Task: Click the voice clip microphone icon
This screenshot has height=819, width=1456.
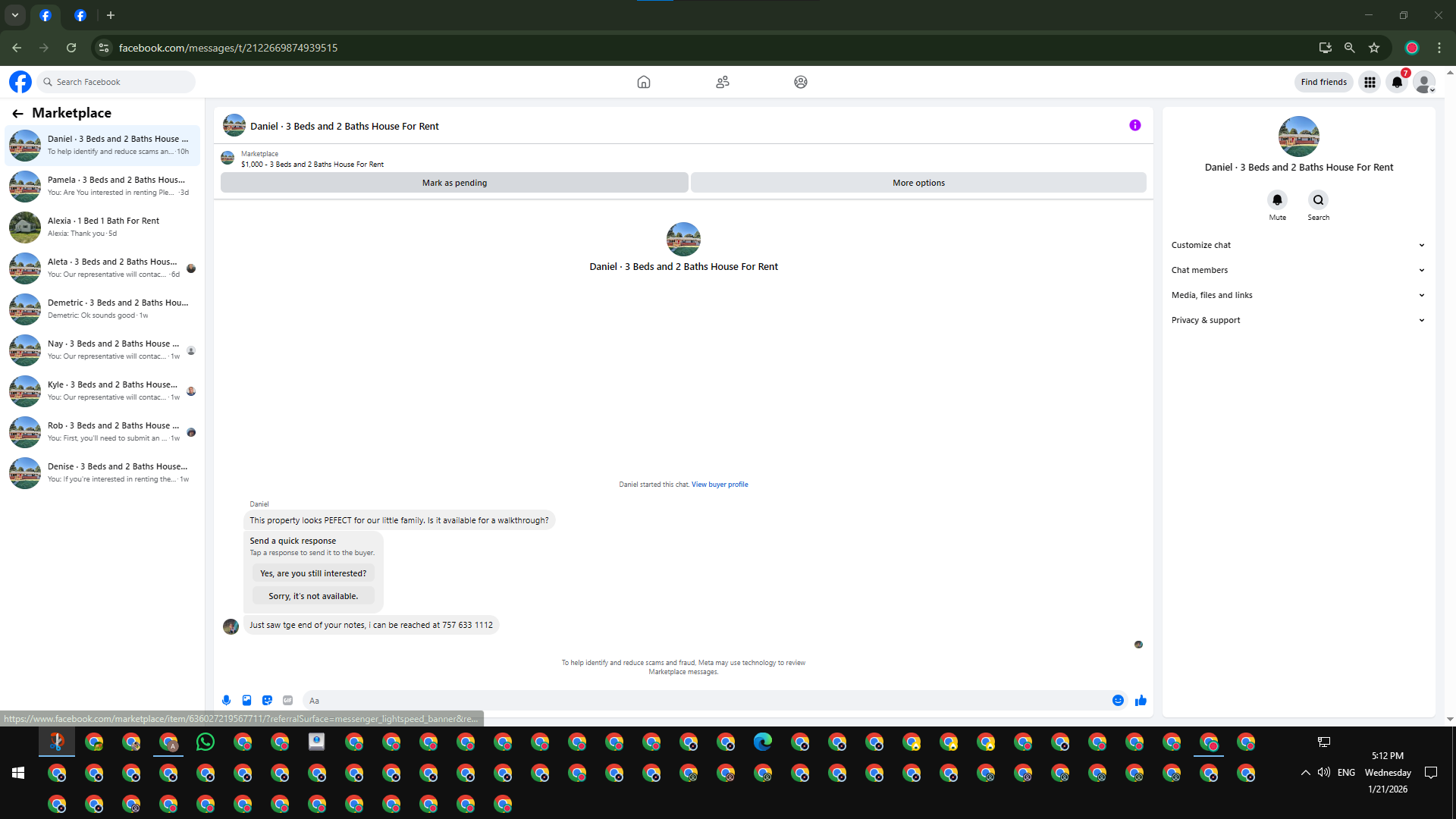Action: pos(226,701)
